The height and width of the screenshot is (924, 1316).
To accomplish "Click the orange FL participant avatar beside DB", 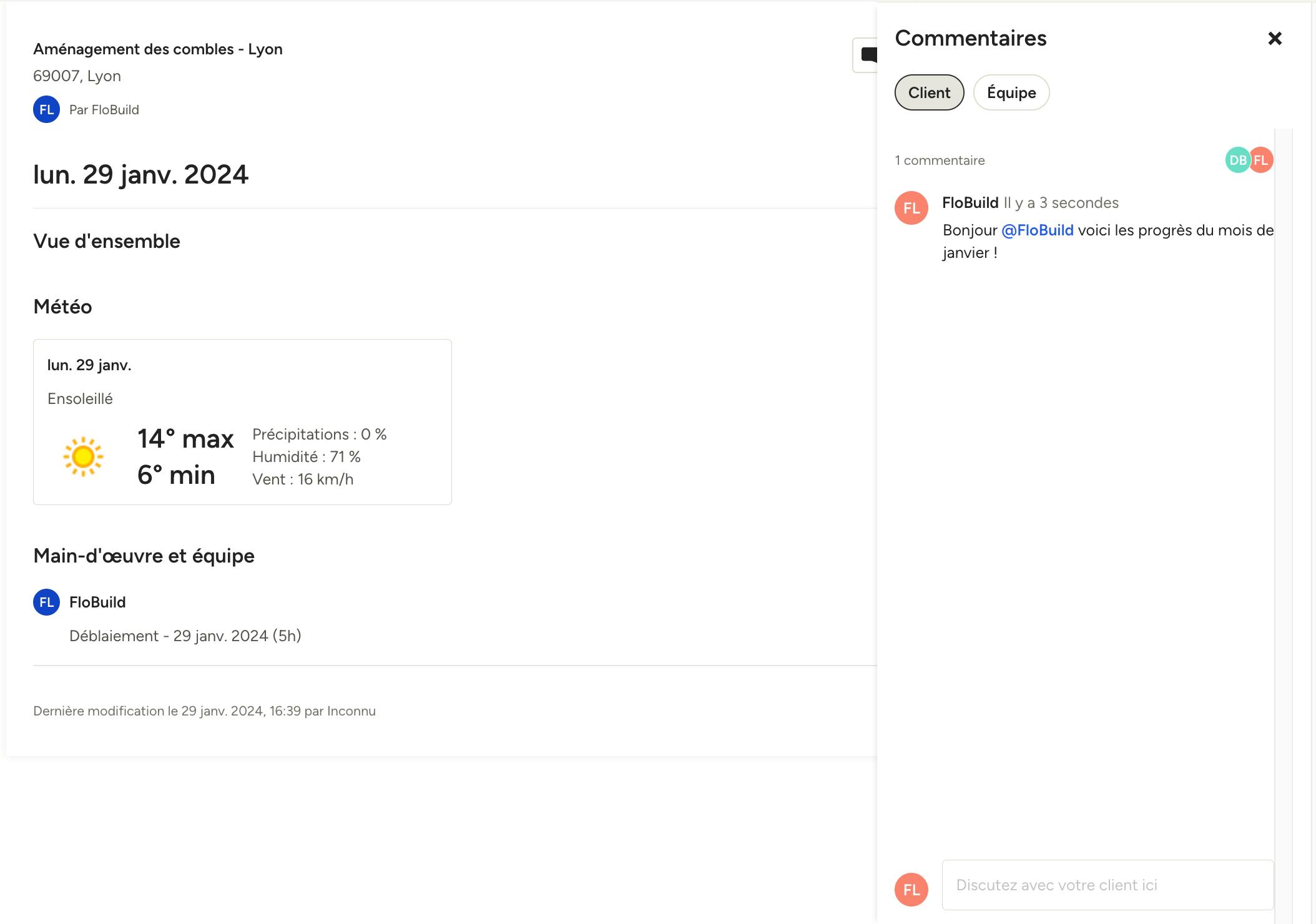I will pos(1261,160).
